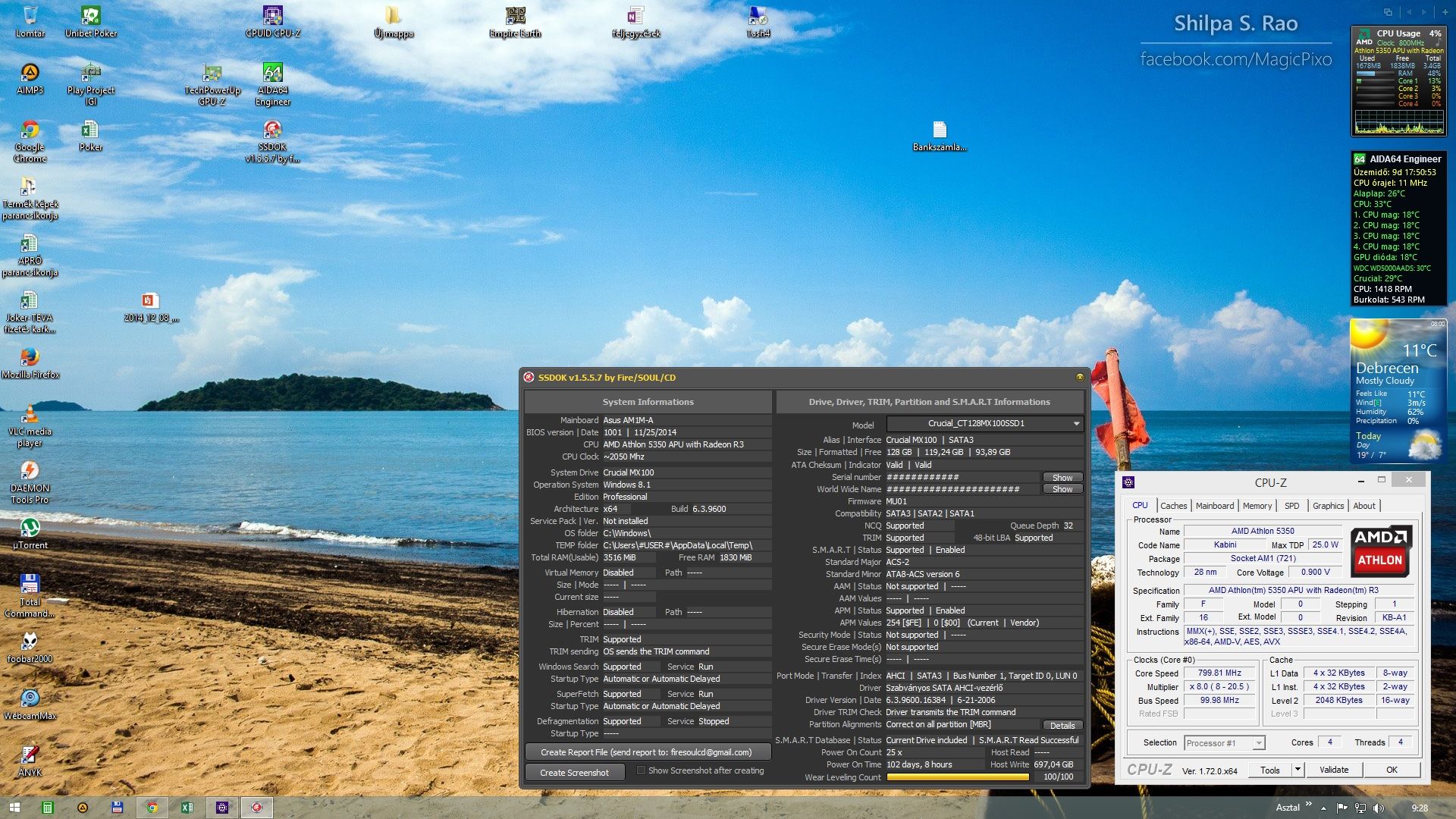Screen dimensions: 1456x819
Task: Click the taskbar clock showing 9:28
Action: tap(1420, 808)
